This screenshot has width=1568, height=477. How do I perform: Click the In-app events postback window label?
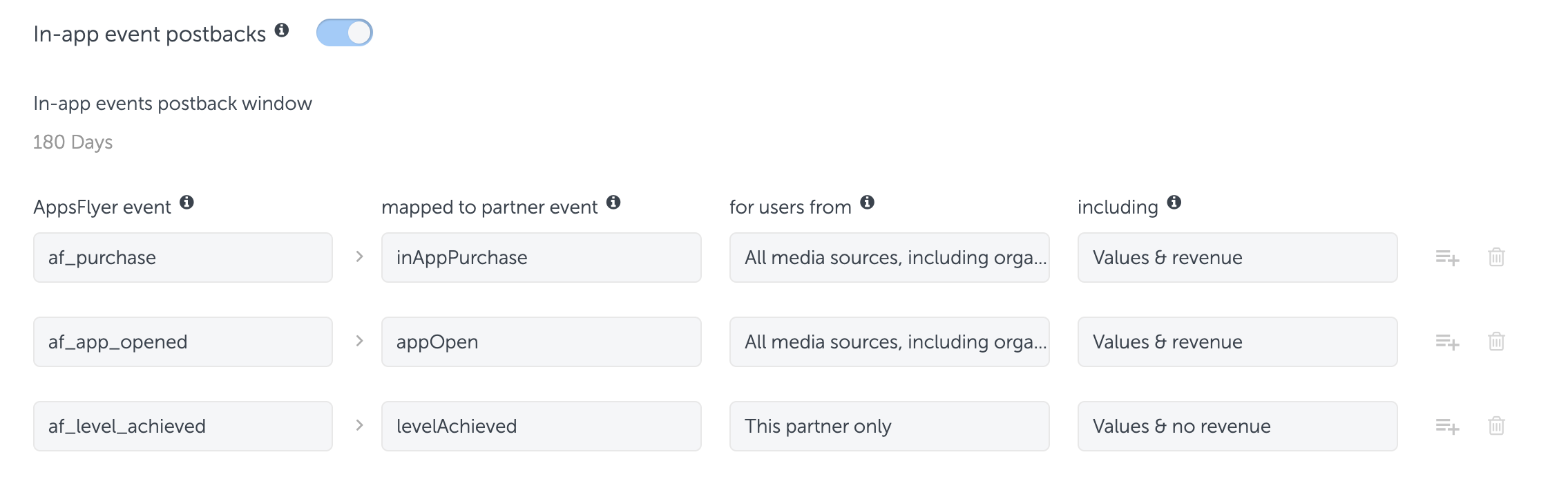[x=173, y=104]
